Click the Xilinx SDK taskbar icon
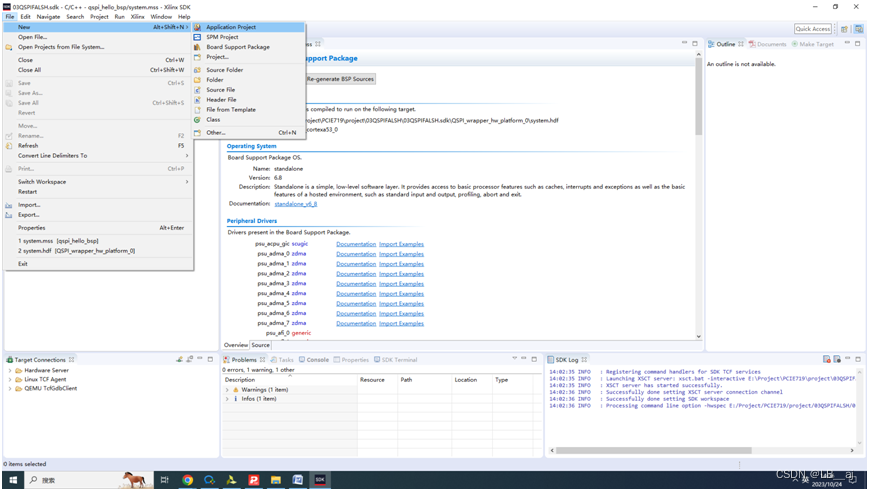869x491 pixels. click(320, 480)
